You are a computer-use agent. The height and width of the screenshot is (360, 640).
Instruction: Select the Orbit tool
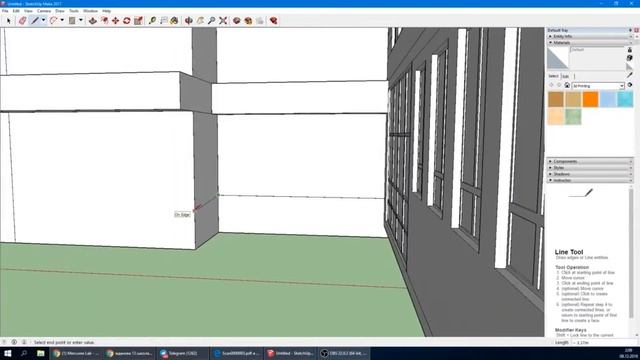tap(189, 20)
